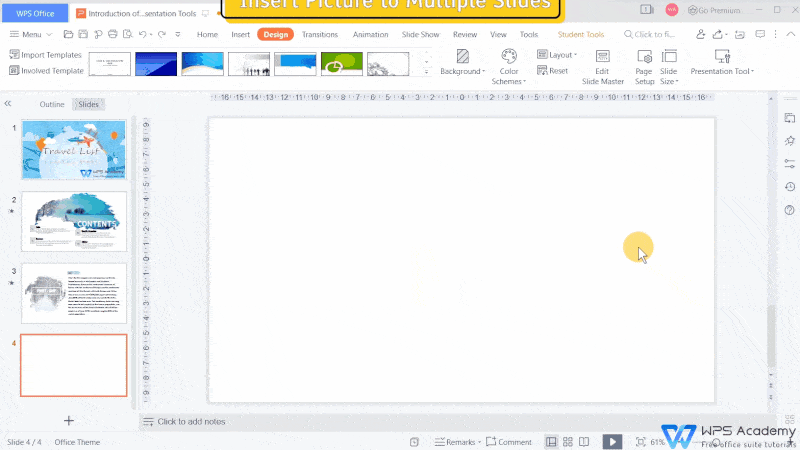Switch to Slide Sorter view
Screen dimensions: 800x450
pyautogui.click(x=568, y=441)
